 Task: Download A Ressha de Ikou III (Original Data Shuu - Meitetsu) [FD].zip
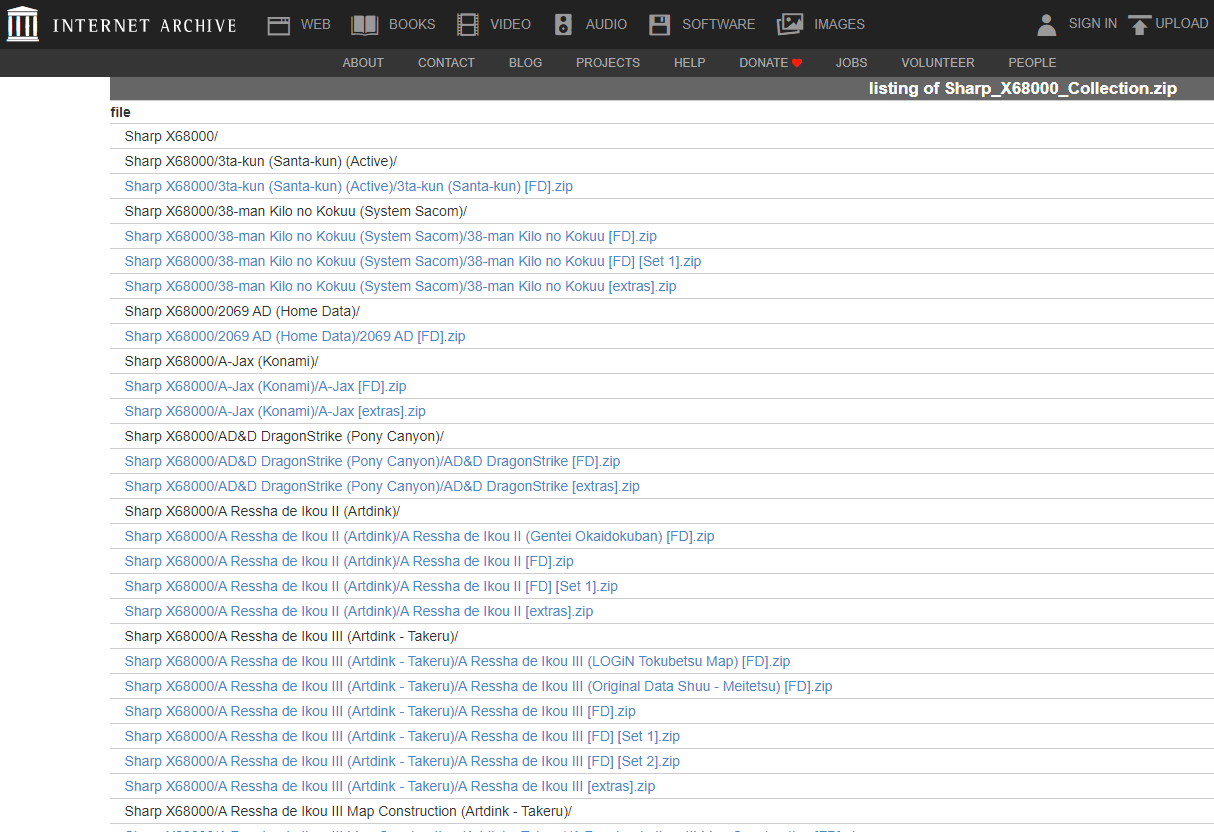(x=479, y=686)
